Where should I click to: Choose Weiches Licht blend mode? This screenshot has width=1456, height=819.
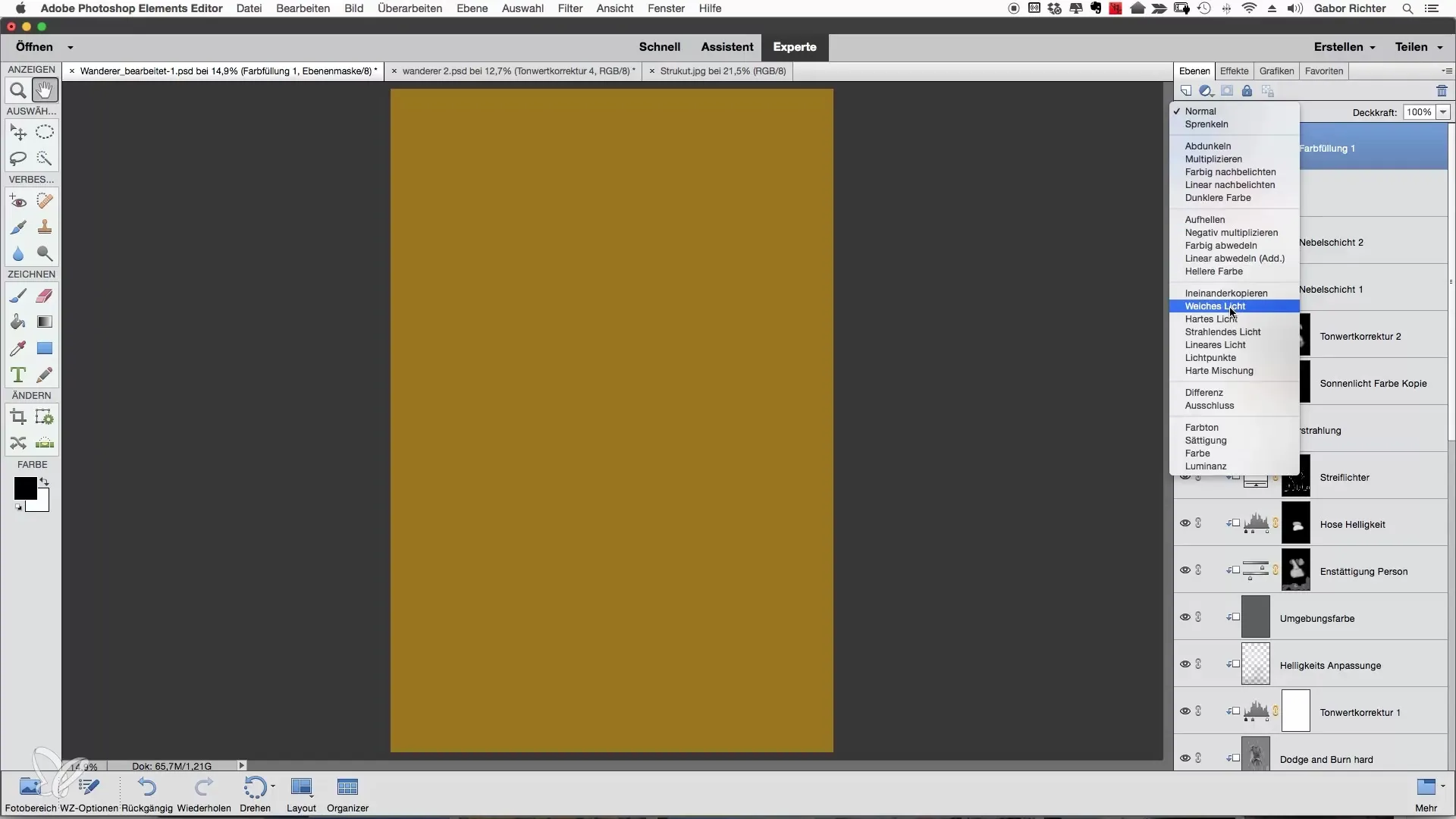coord(1215,306)
